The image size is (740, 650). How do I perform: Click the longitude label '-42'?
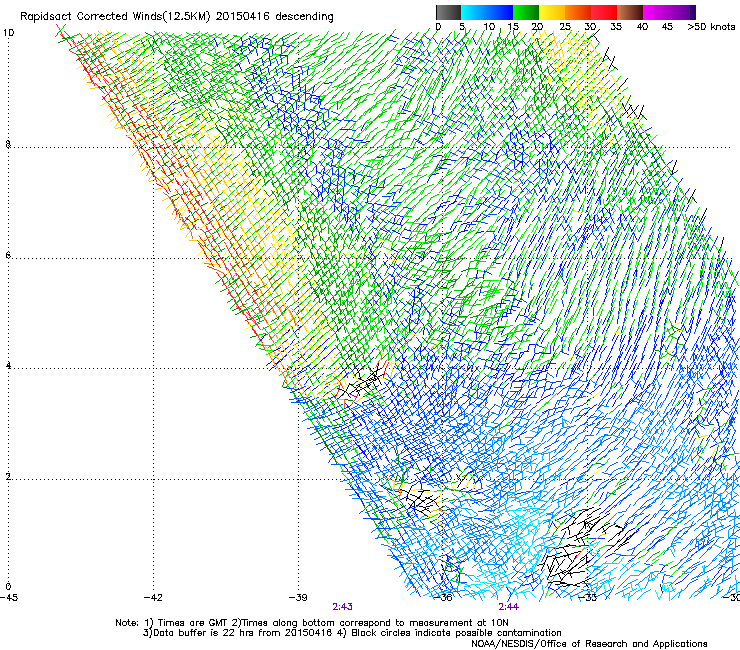153,598
